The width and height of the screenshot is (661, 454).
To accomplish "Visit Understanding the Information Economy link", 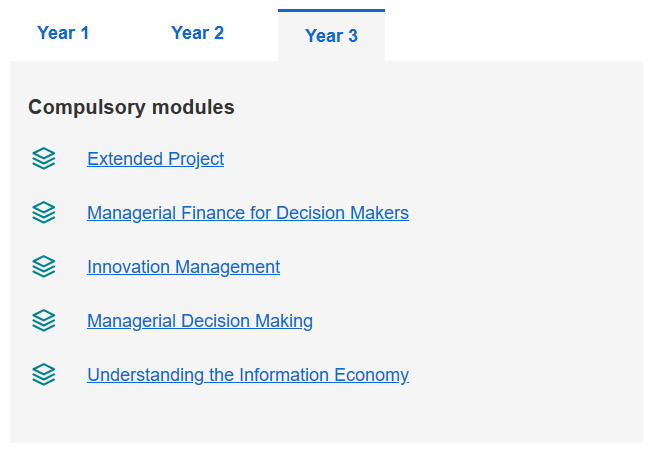I will tap(248, 375).
